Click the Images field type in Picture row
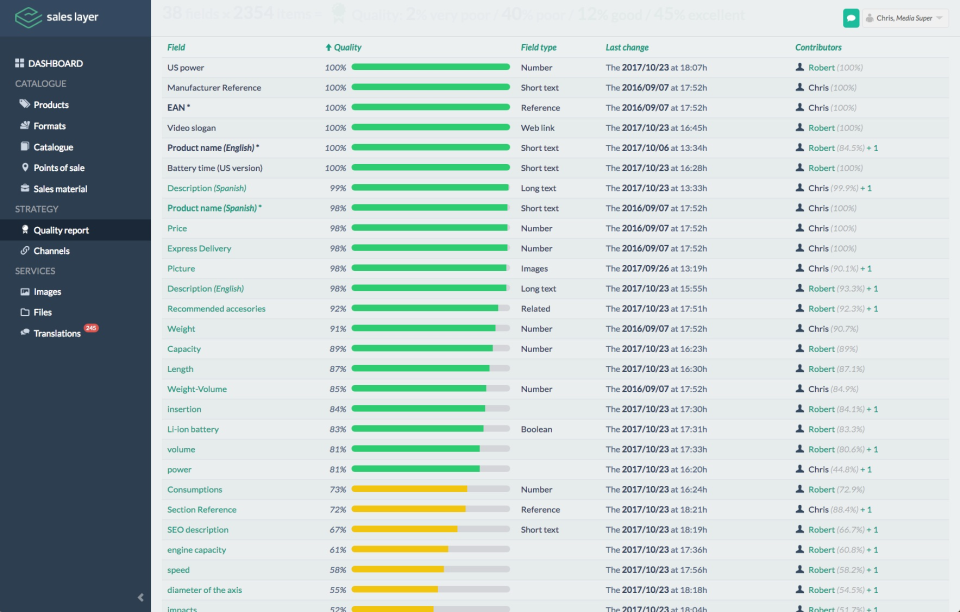960x612 pixels. coord(534,269)
